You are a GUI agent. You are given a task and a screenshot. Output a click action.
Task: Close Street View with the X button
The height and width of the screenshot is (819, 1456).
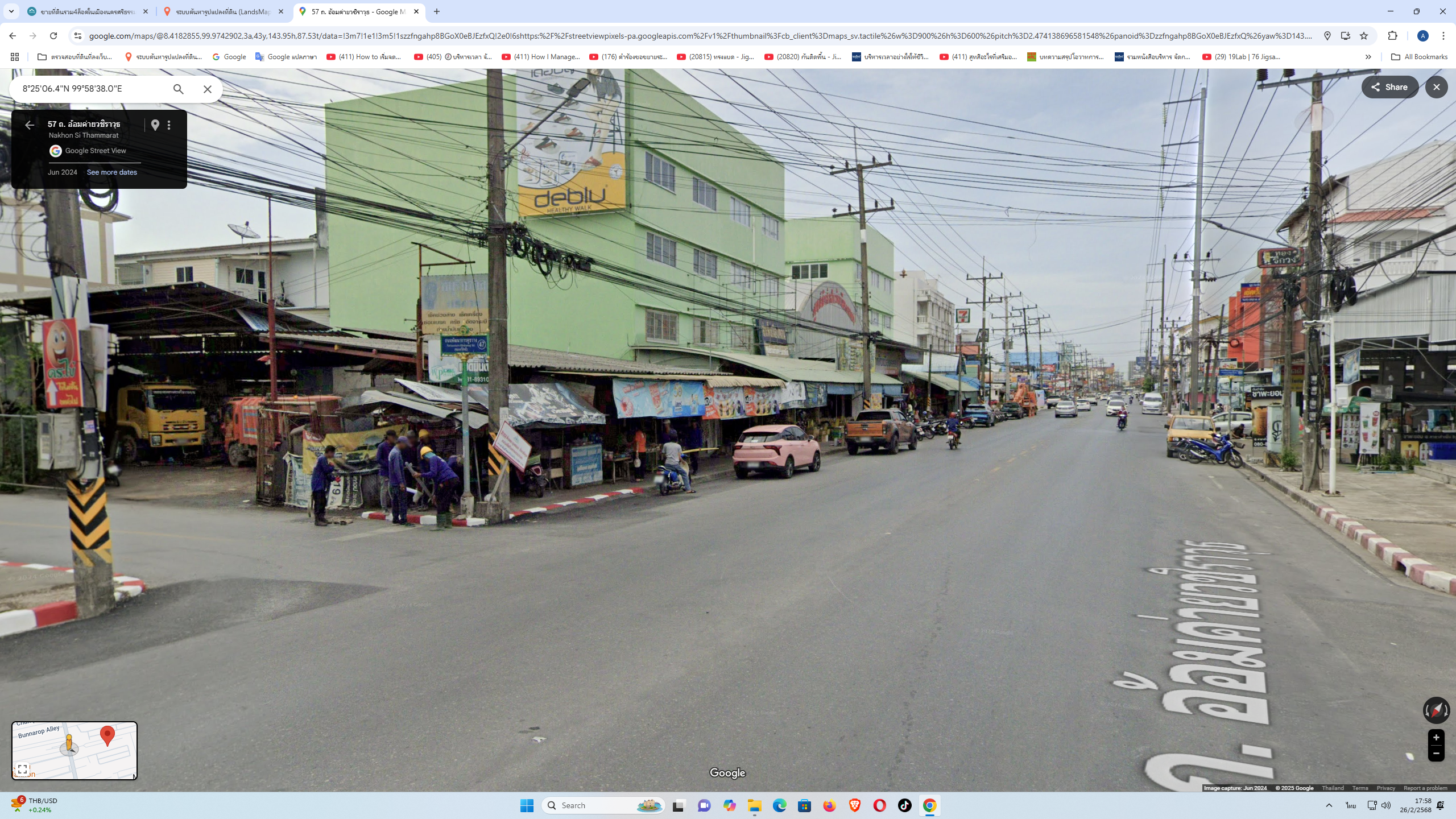[x=1437, y=87]
